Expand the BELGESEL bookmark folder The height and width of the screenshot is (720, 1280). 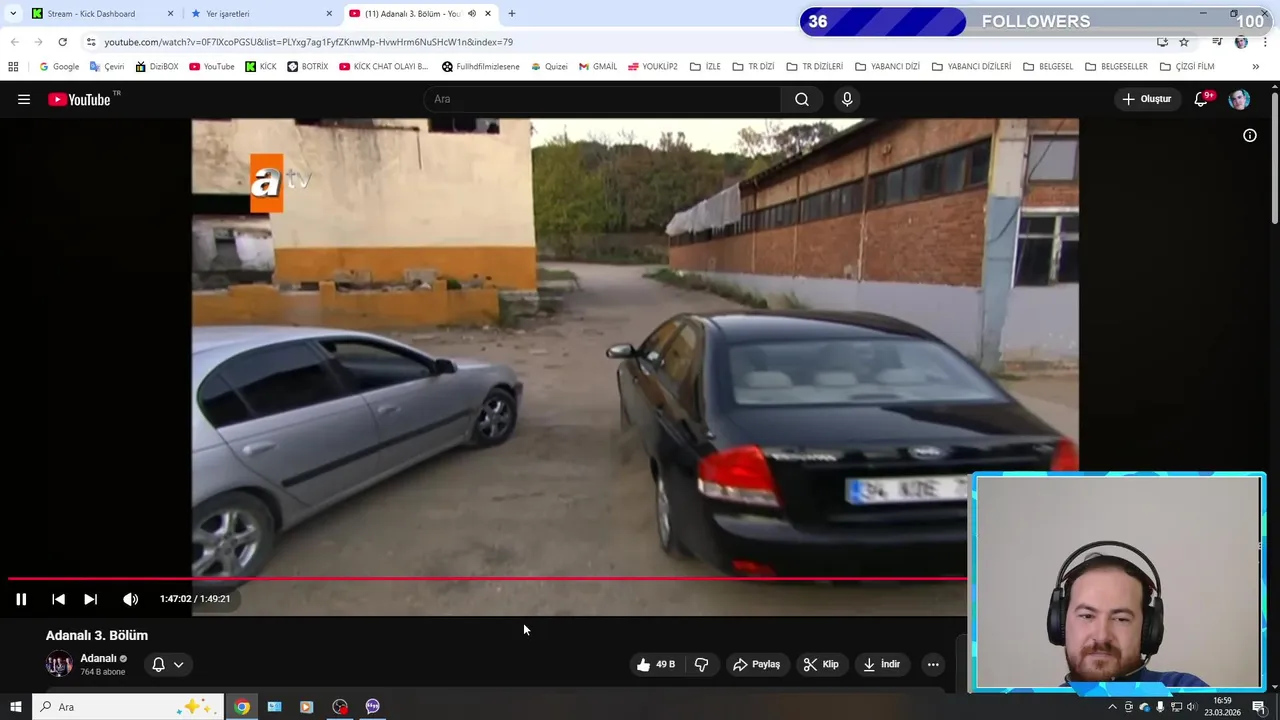[x=1047, y=67]
